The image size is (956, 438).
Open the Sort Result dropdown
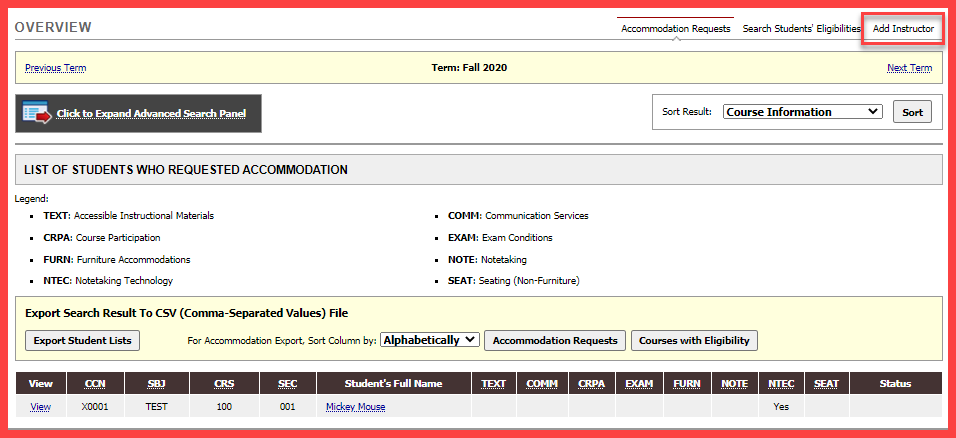tap(802, 112)
